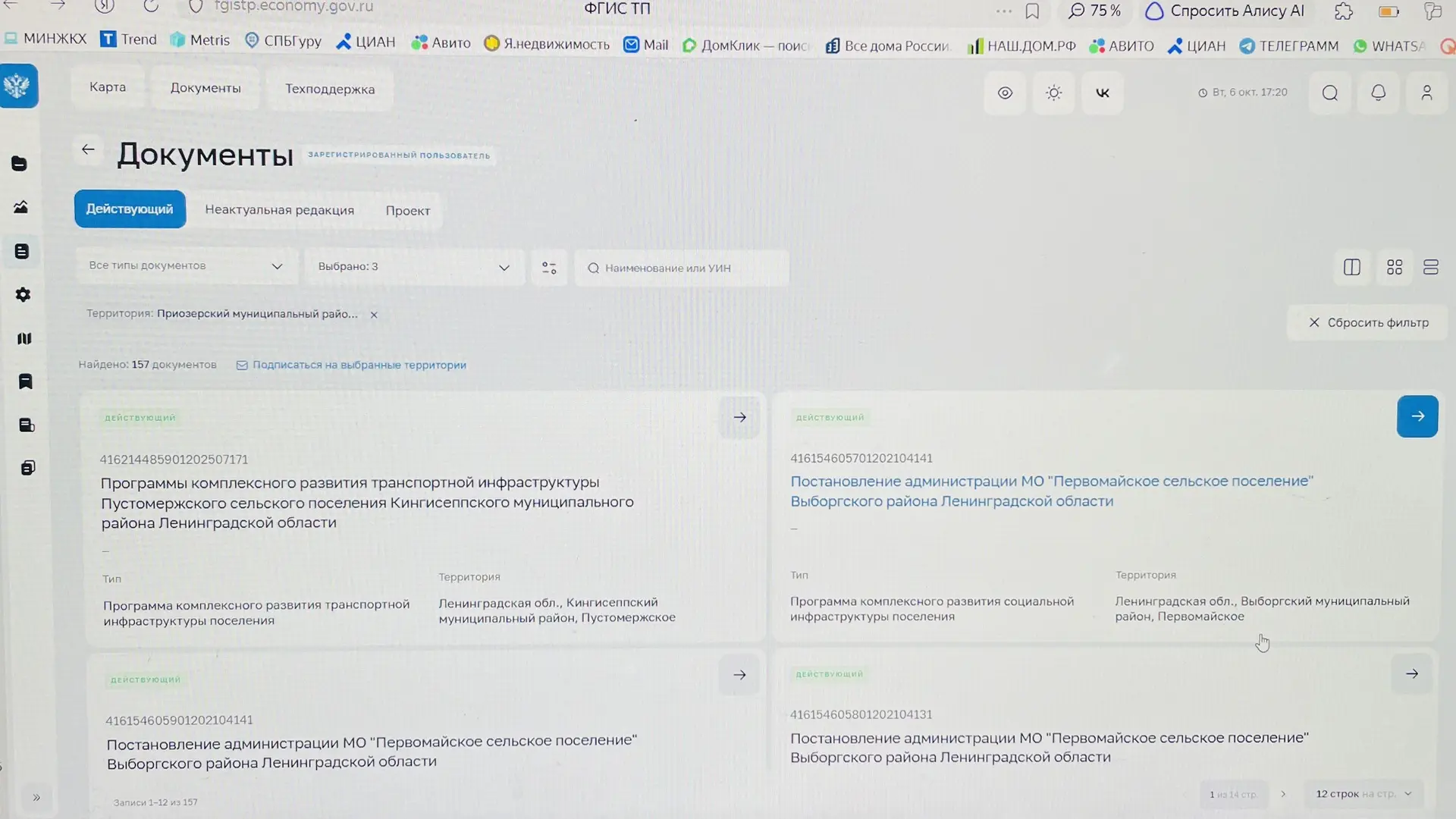Open document 416154605801202104131 via arrow button
The image size is (1456, 819).
click(x=1412, y=673)
